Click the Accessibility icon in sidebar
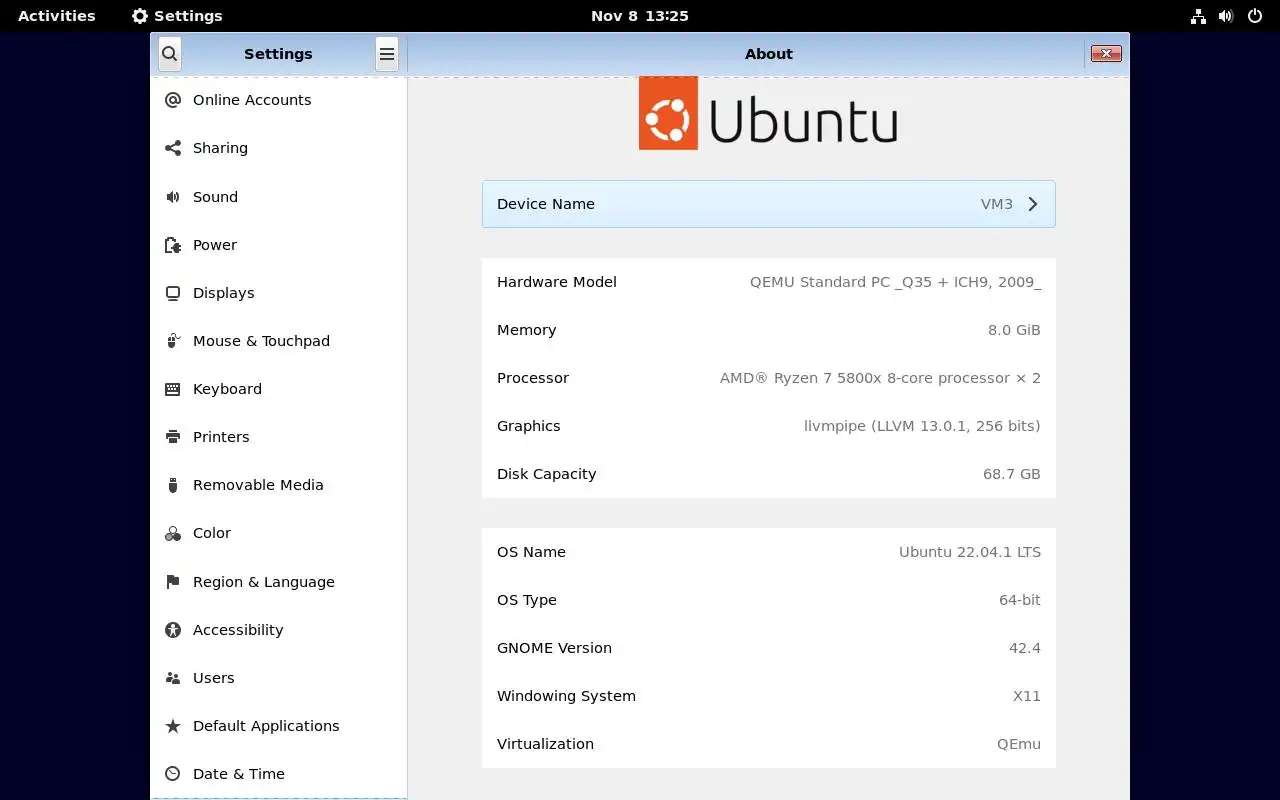 [173, 630]
